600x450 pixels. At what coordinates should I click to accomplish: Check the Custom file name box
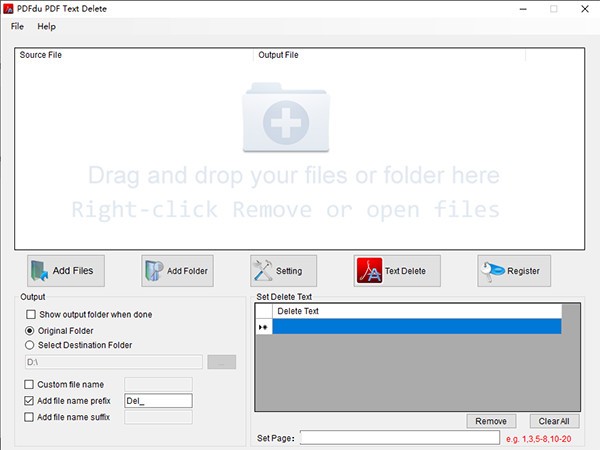pos(29,384)
